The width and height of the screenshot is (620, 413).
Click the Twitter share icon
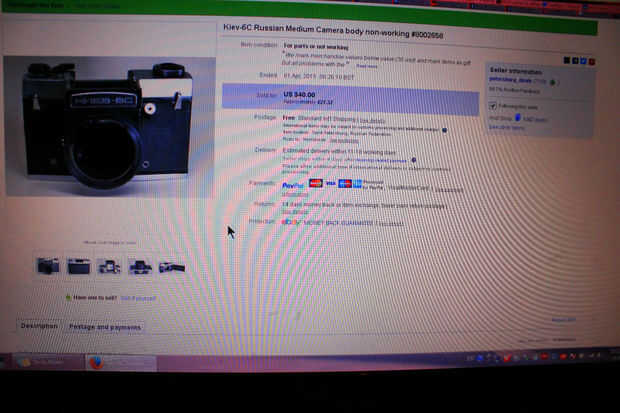[583, 61]
